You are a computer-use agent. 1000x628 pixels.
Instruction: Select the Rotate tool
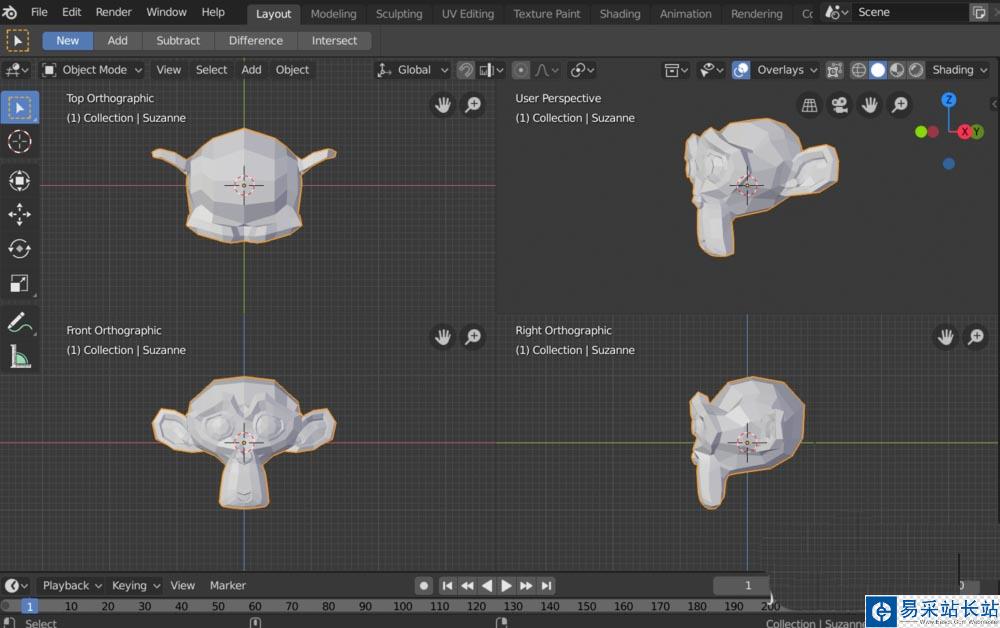pyautogui.click(x=19, y=249)
